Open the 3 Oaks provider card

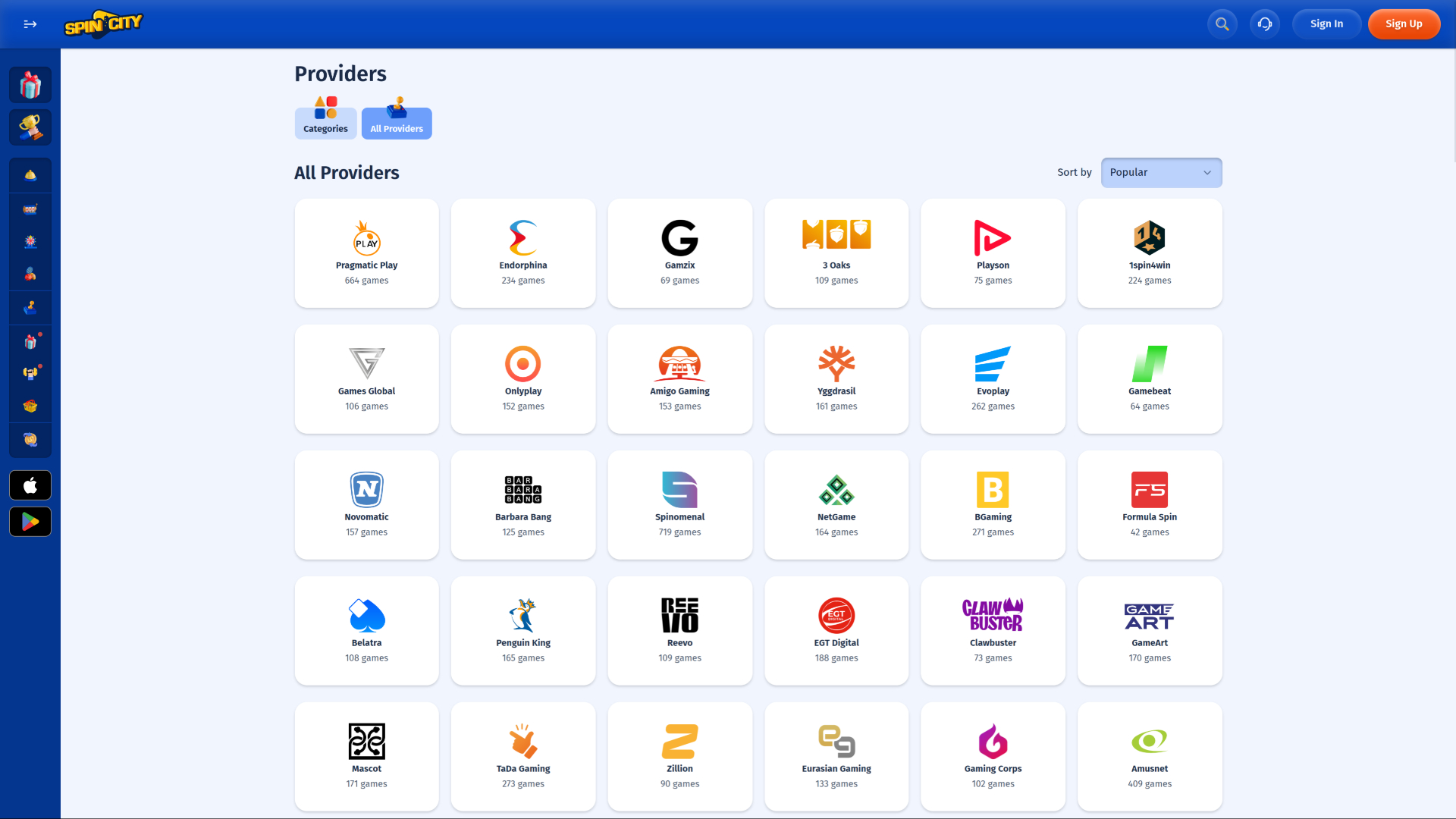836,253
